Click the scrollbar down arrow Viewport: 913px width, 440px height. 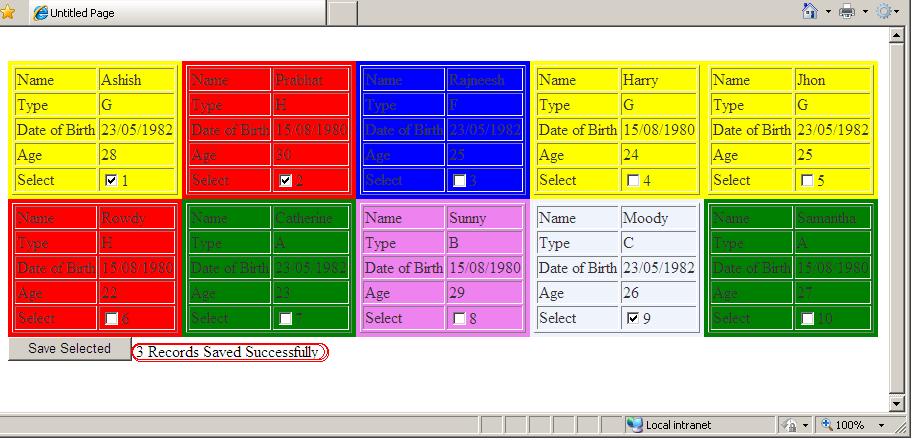(x=897, y=403)
